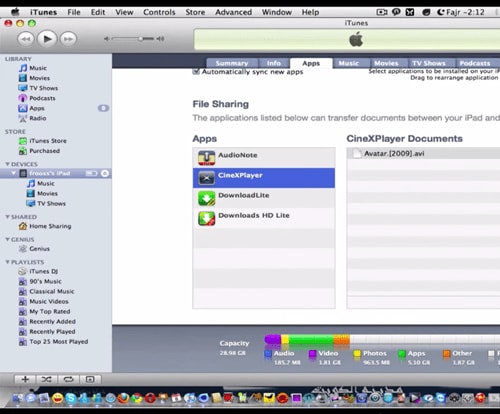Open the Advanced menu
The height and width of the screenshot is (414, 500).
click(x=233, y=12)
